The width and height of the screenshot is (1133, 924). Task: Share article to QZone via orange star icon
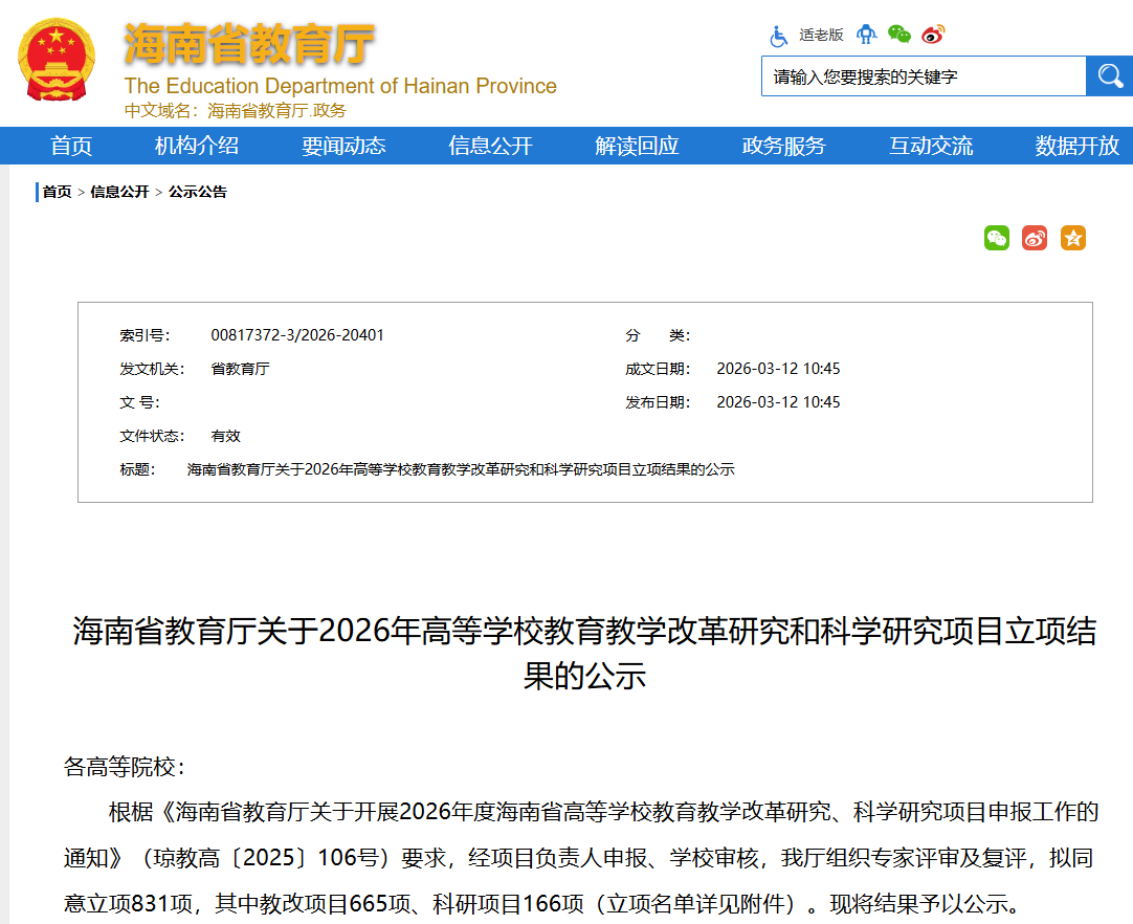click(1073, 238)
